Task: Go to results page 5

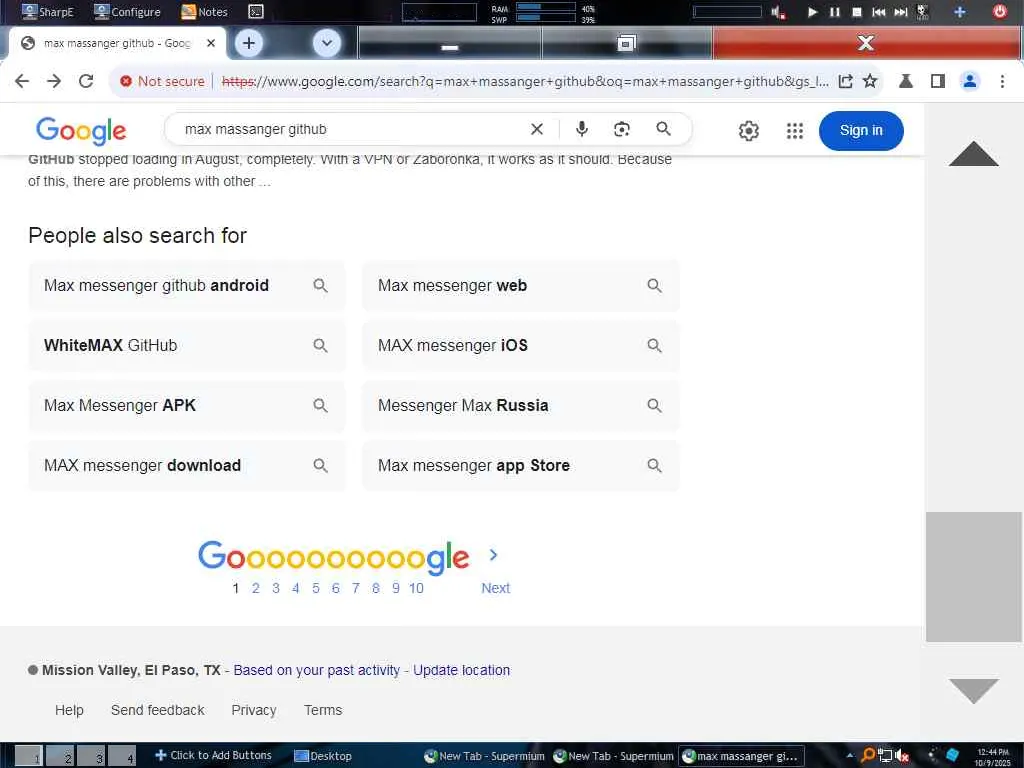Action: pyautogui.click(x=315, y=588)
